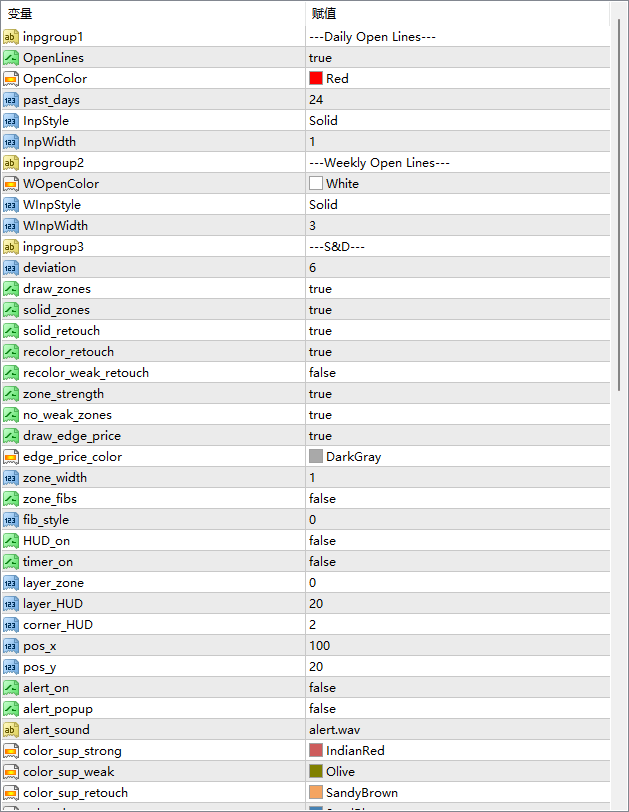Open the WInpStyle Solid style dropdown
The height and width of the screenshot is (812, 629).
(458, 205)
